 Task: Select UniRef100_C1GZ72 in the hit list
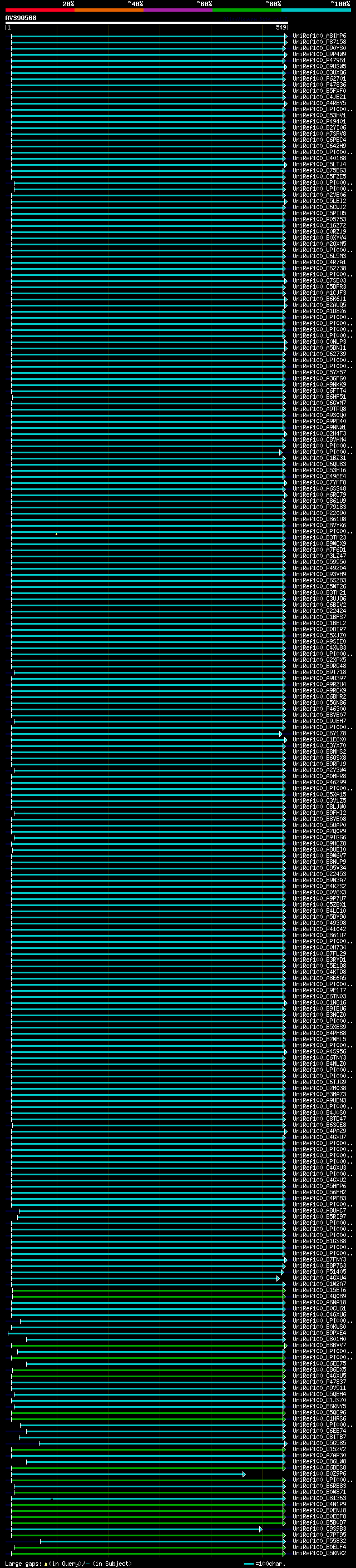point(319,225)
